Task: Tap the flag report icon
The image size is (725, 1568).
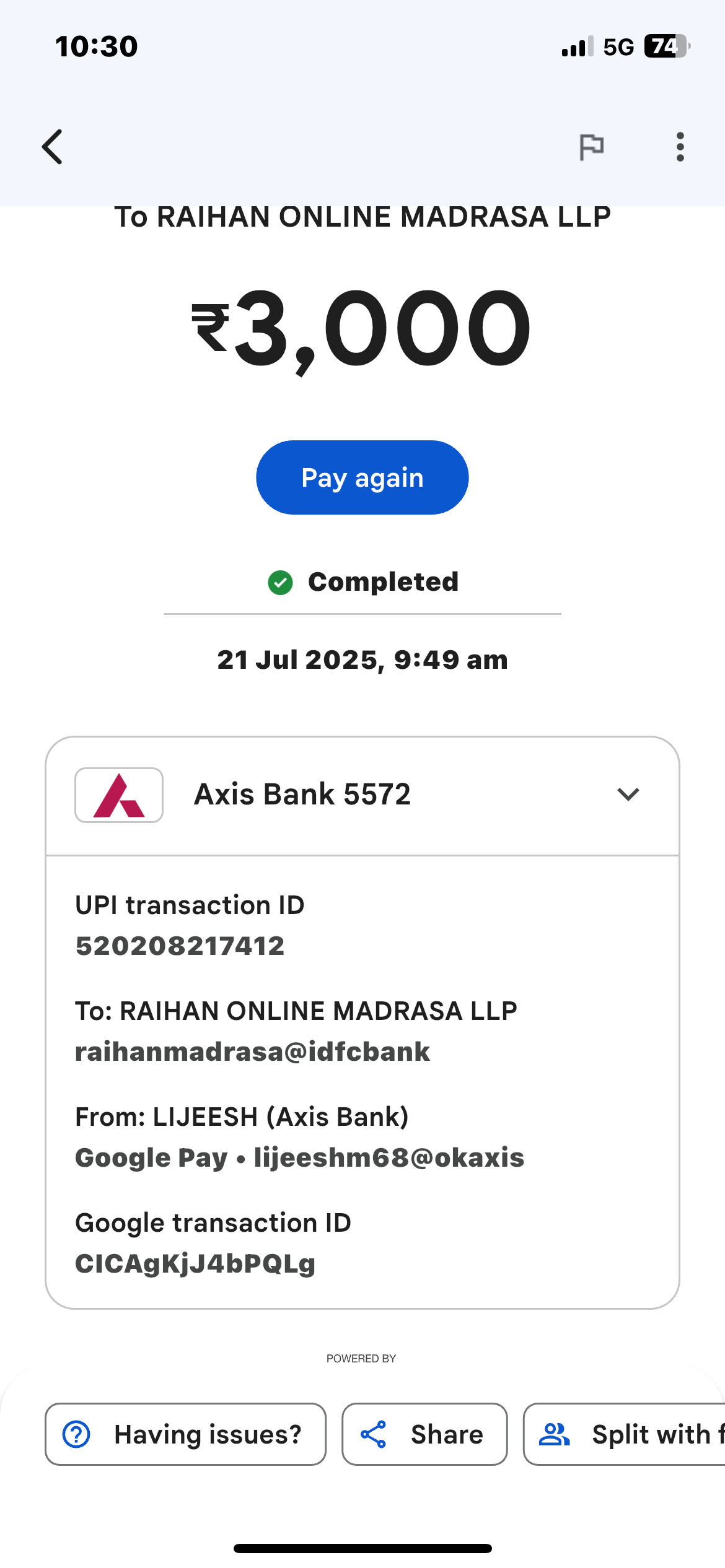Action: tap(591, 147)
